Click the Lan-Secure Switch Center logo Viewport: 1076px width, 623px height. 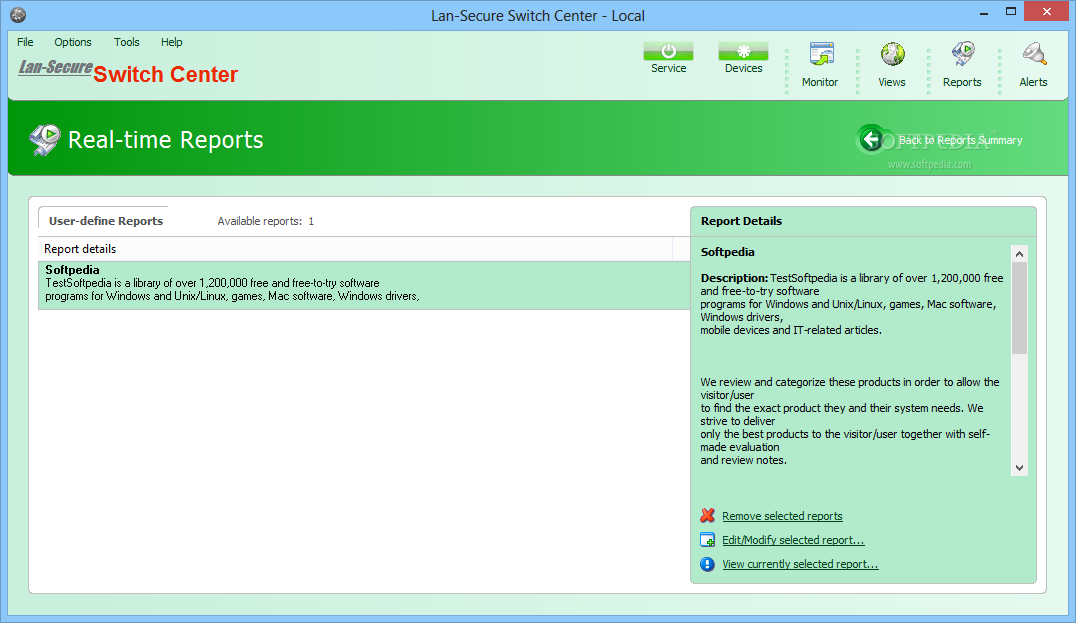click(x=128, y=71)
